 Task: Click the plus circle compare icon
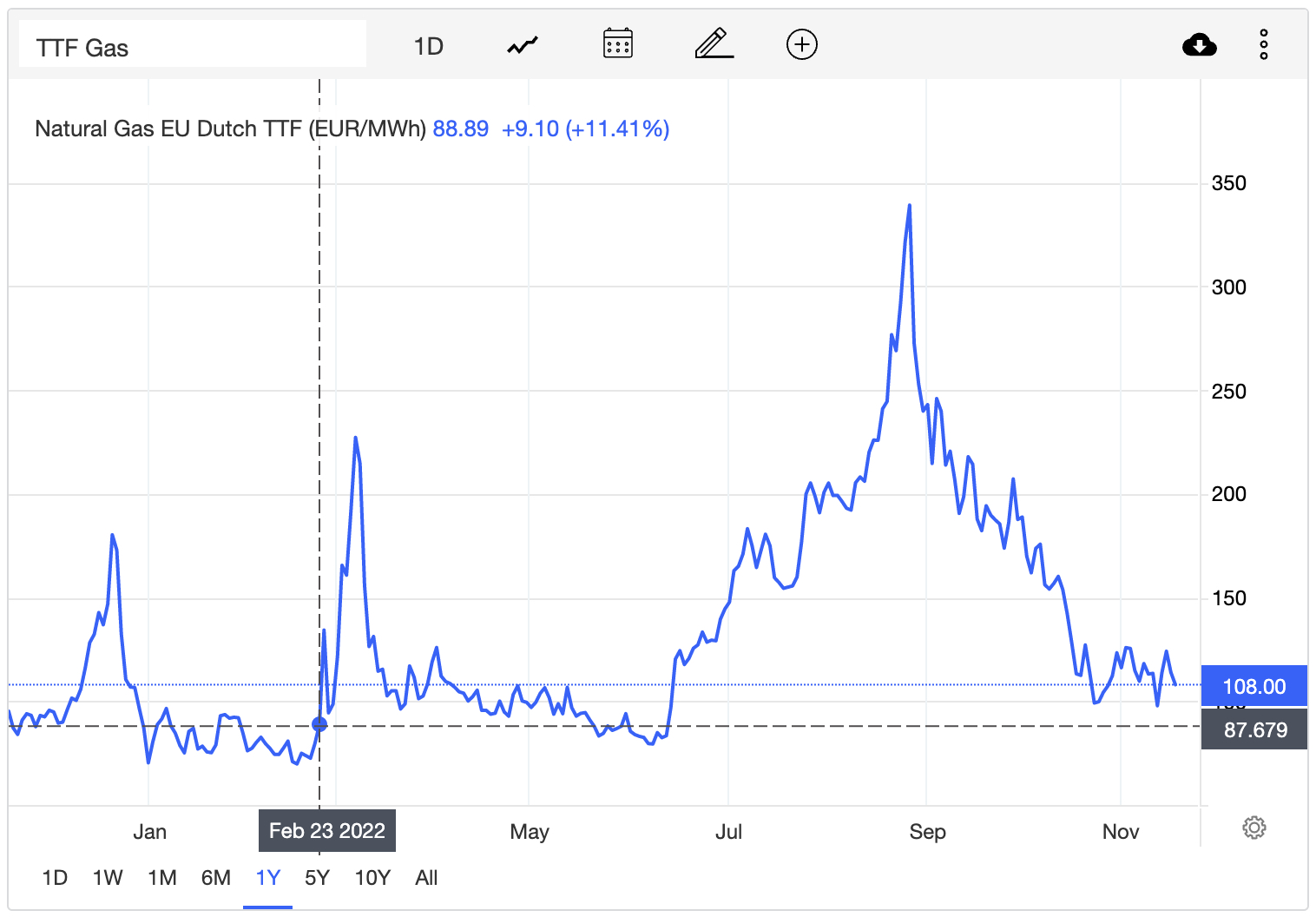801,44
